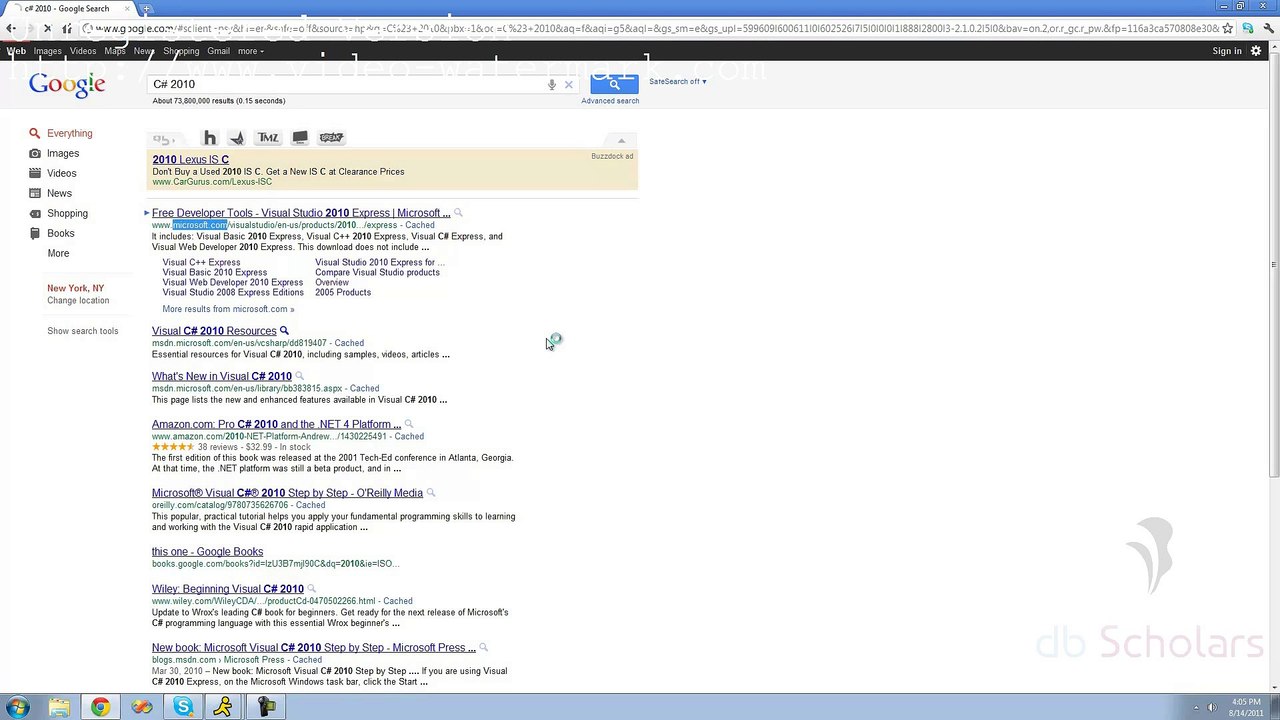
Task: Click the preview magnifier next to Visual C# 2010 Resources
Action: pos(284,331)
